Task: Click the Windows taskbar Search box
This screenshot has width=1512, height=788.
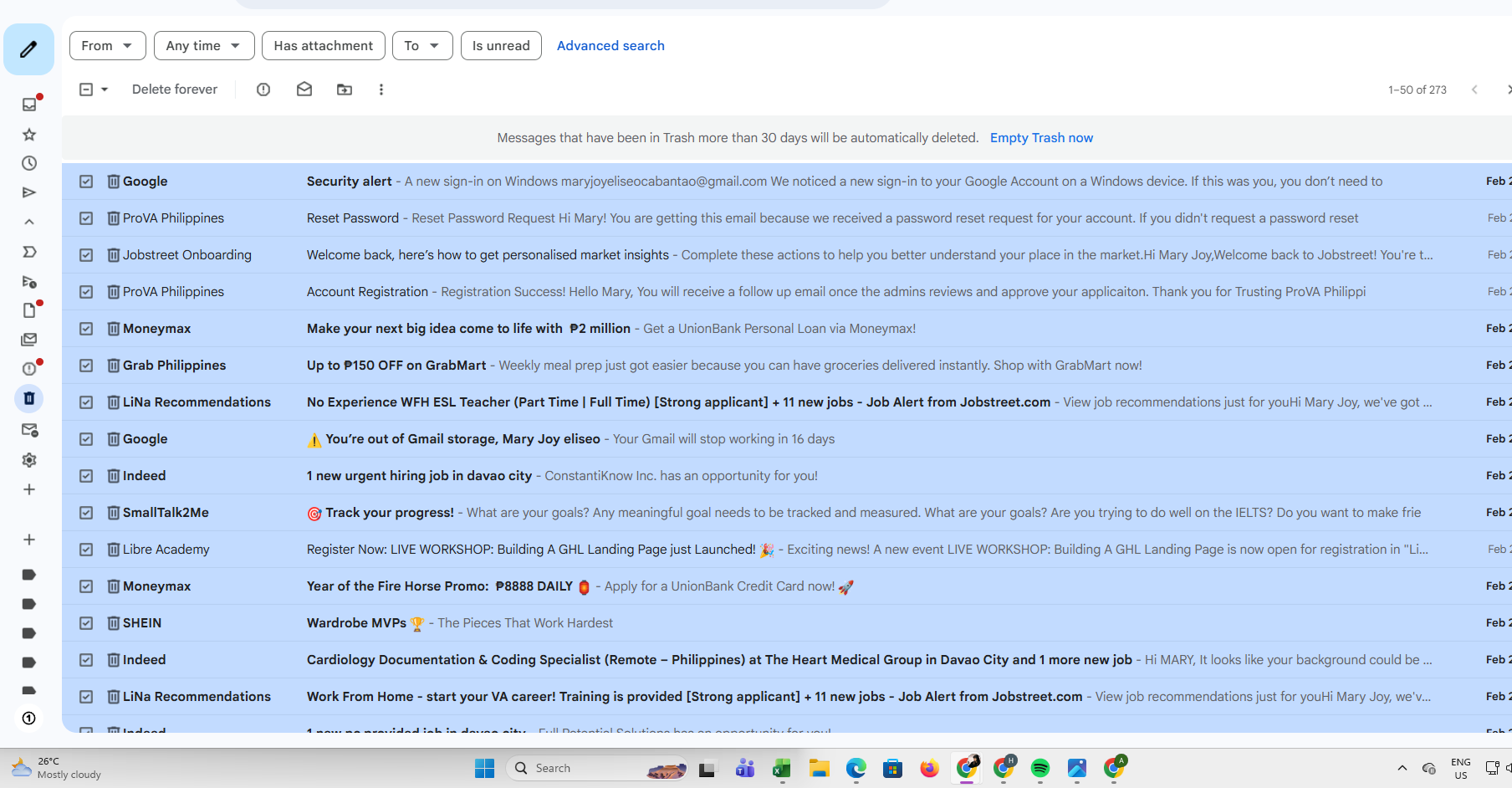Action: (596, 769)
